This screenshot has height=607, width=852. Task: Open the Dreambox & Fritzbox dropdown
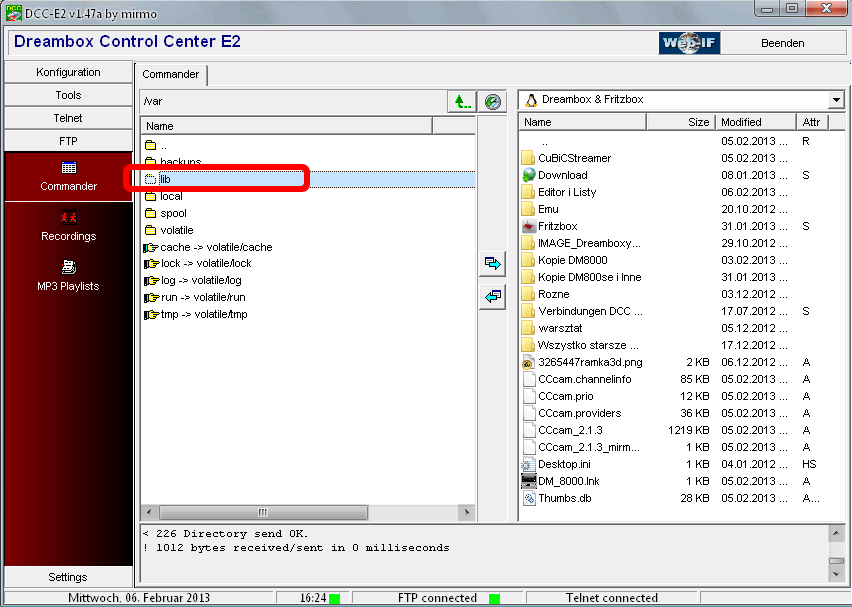coord(836,100)
